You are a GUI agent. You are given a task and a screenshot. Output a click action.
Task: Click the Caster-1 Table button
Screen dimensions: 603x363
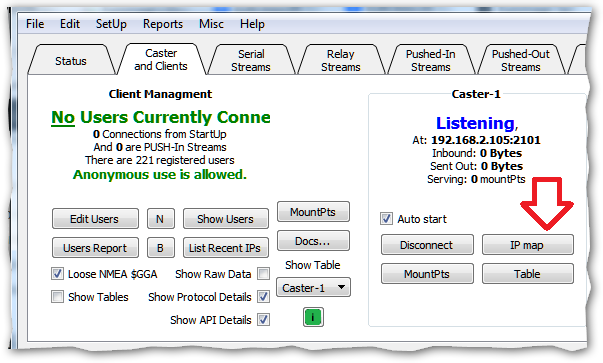point(528,273)
